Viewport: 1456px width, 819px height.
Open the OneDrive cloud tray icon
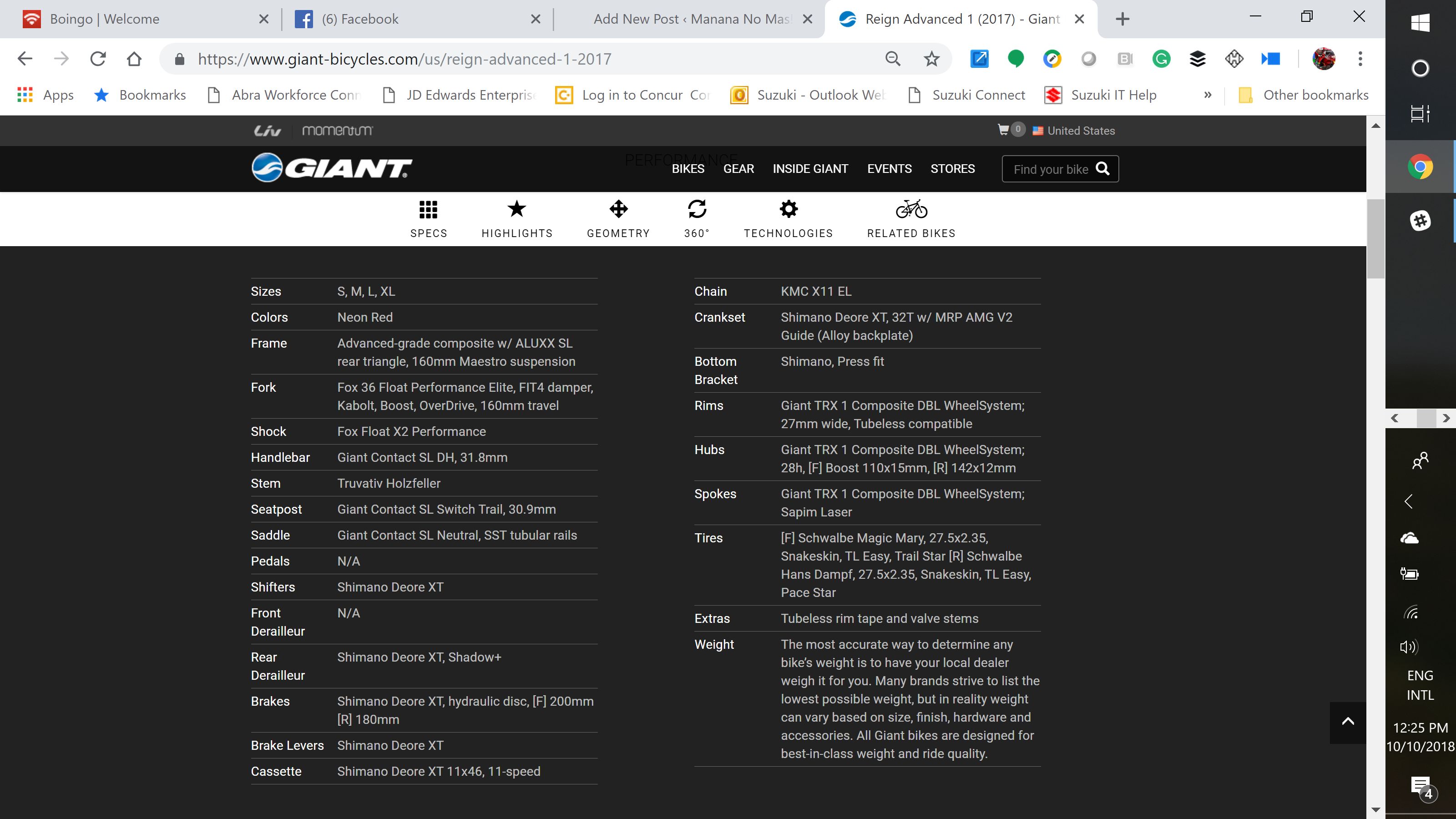(x=1409, y=538)
